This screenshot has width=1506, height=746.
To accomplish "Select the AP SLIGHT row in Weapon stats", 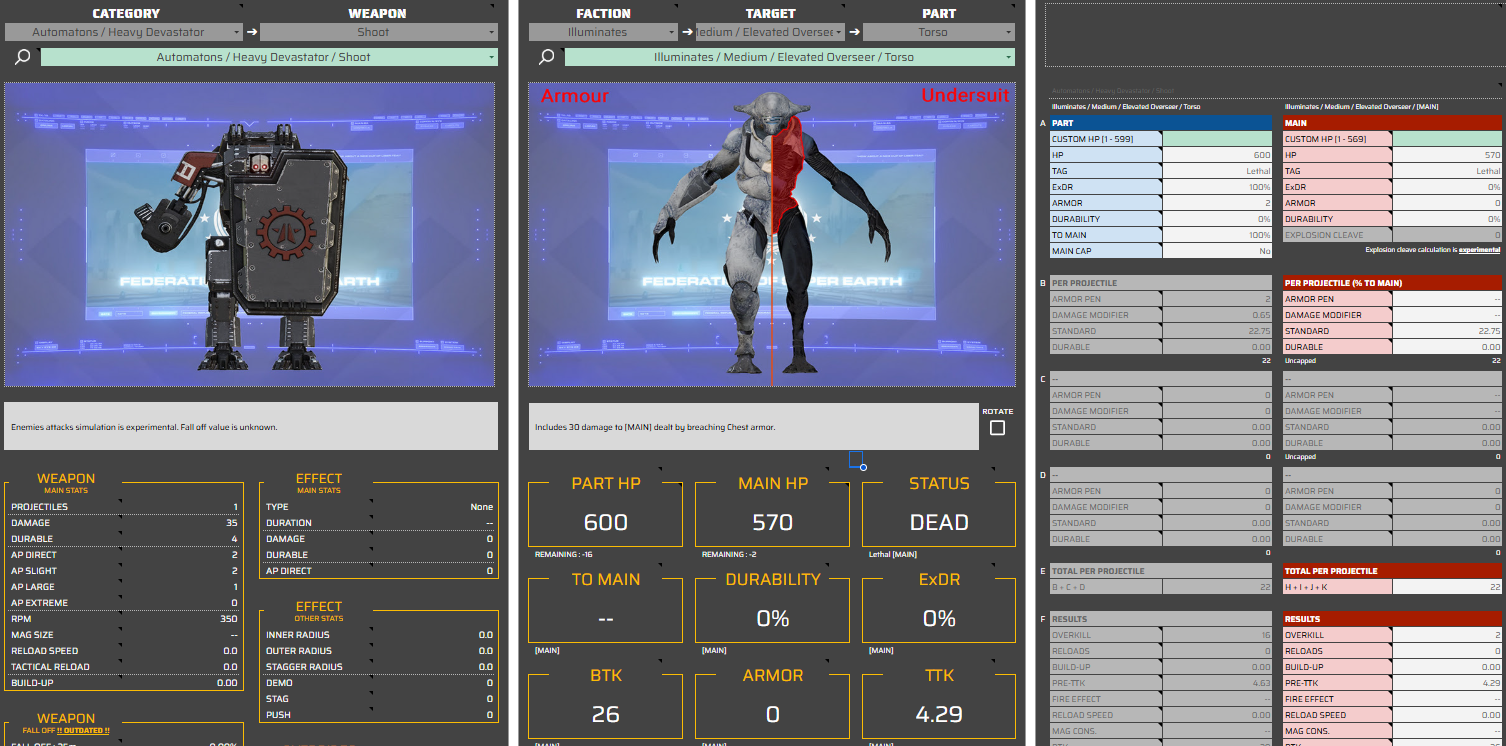I will pos(125,571).
